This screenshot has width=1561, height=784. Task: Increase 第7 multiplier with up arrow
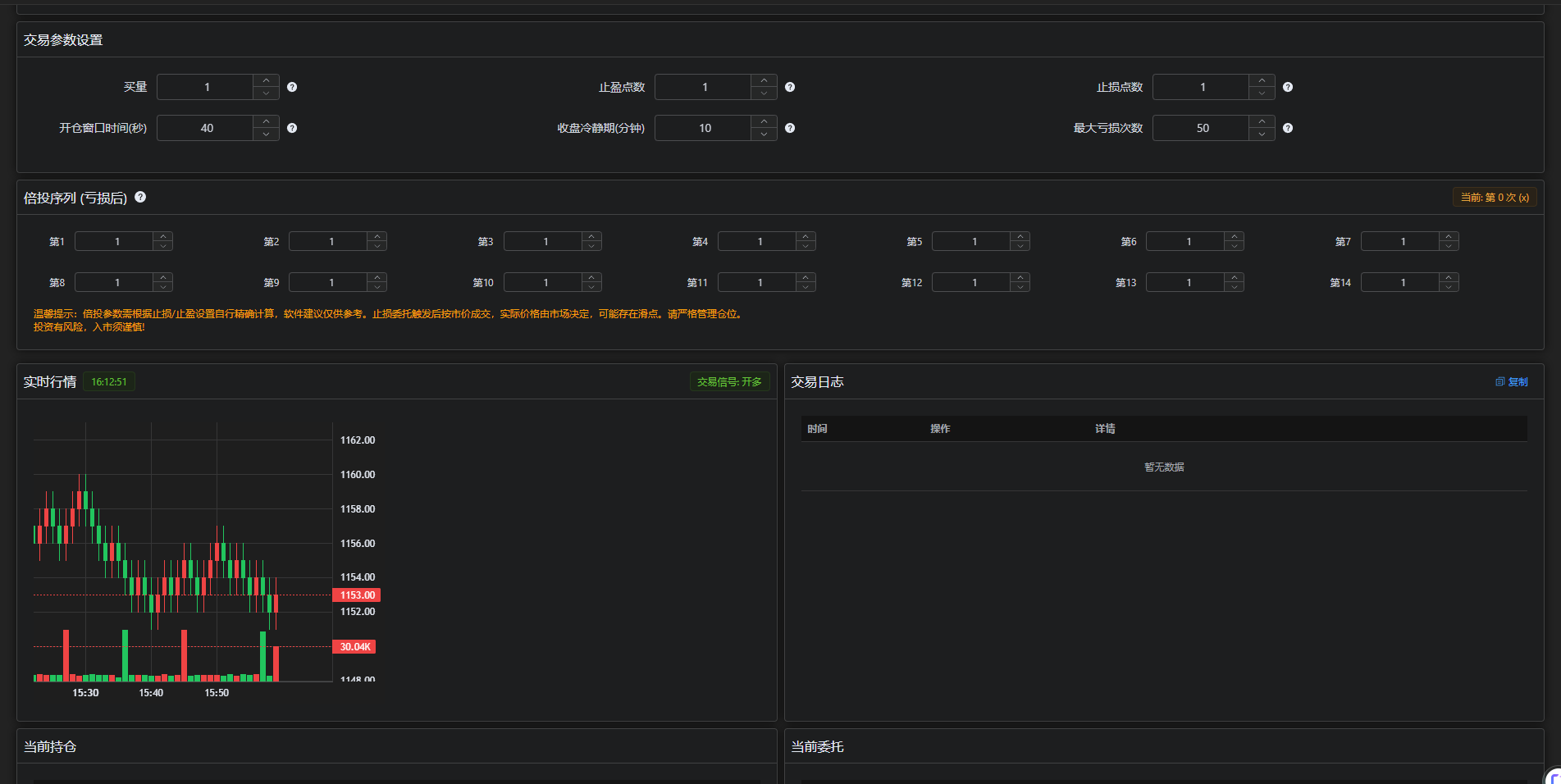[1449, 236]
